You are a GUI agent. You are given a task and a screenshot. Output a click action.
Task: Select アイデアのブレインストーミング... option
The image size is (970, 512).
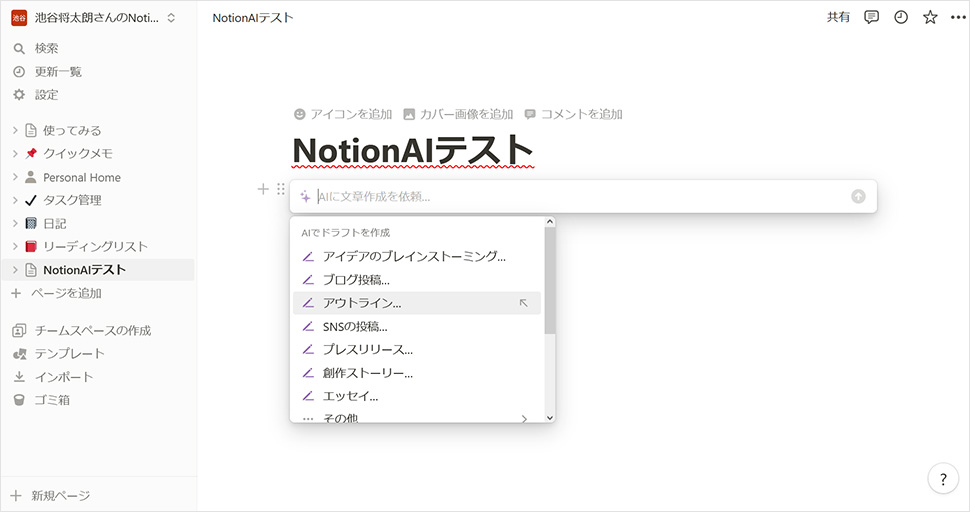[x=416, y=256]
